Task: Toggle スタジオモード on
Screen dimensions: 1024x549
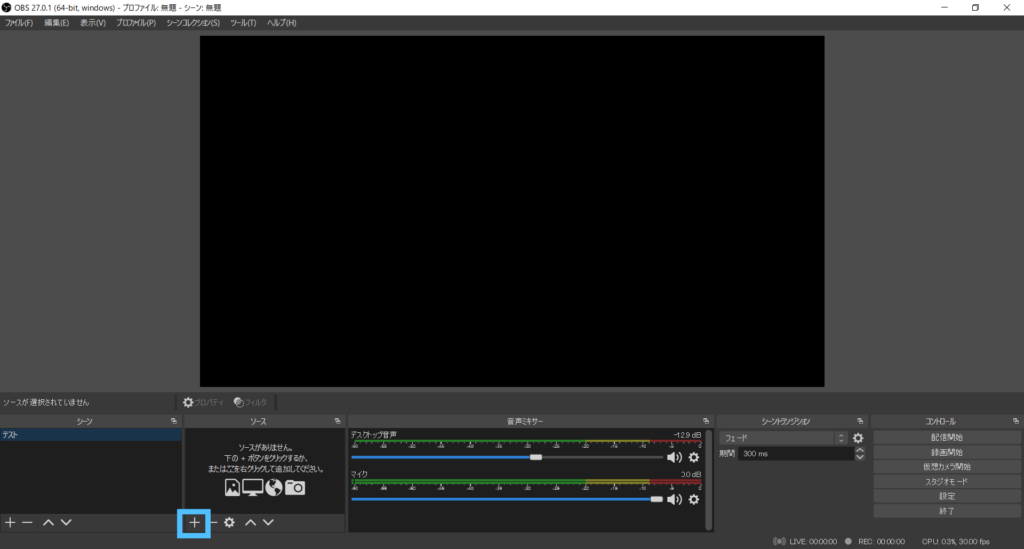Action: [x=946, y=481]
